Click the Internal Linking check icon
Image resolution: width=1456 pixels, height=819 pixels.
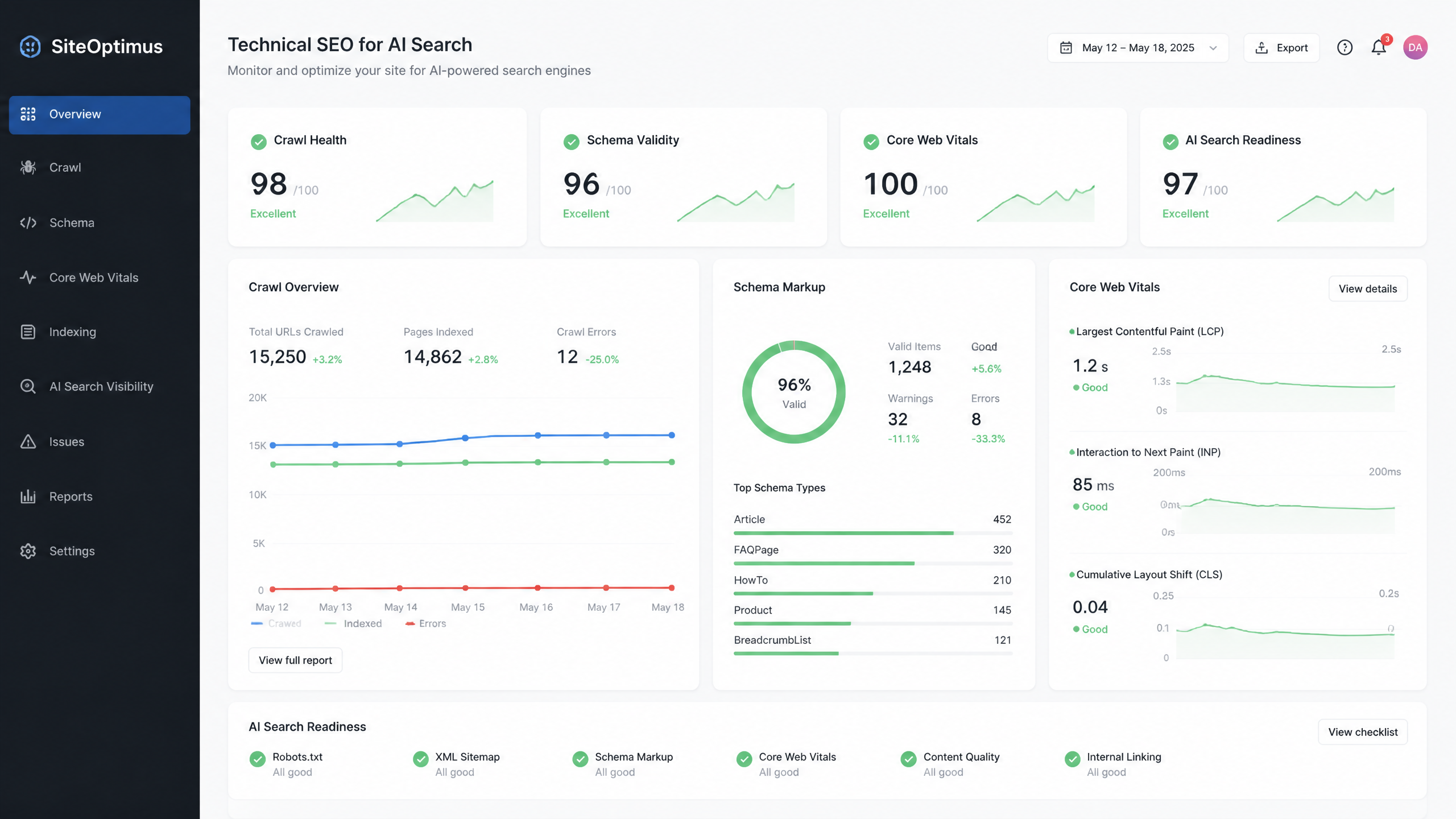1073,759
